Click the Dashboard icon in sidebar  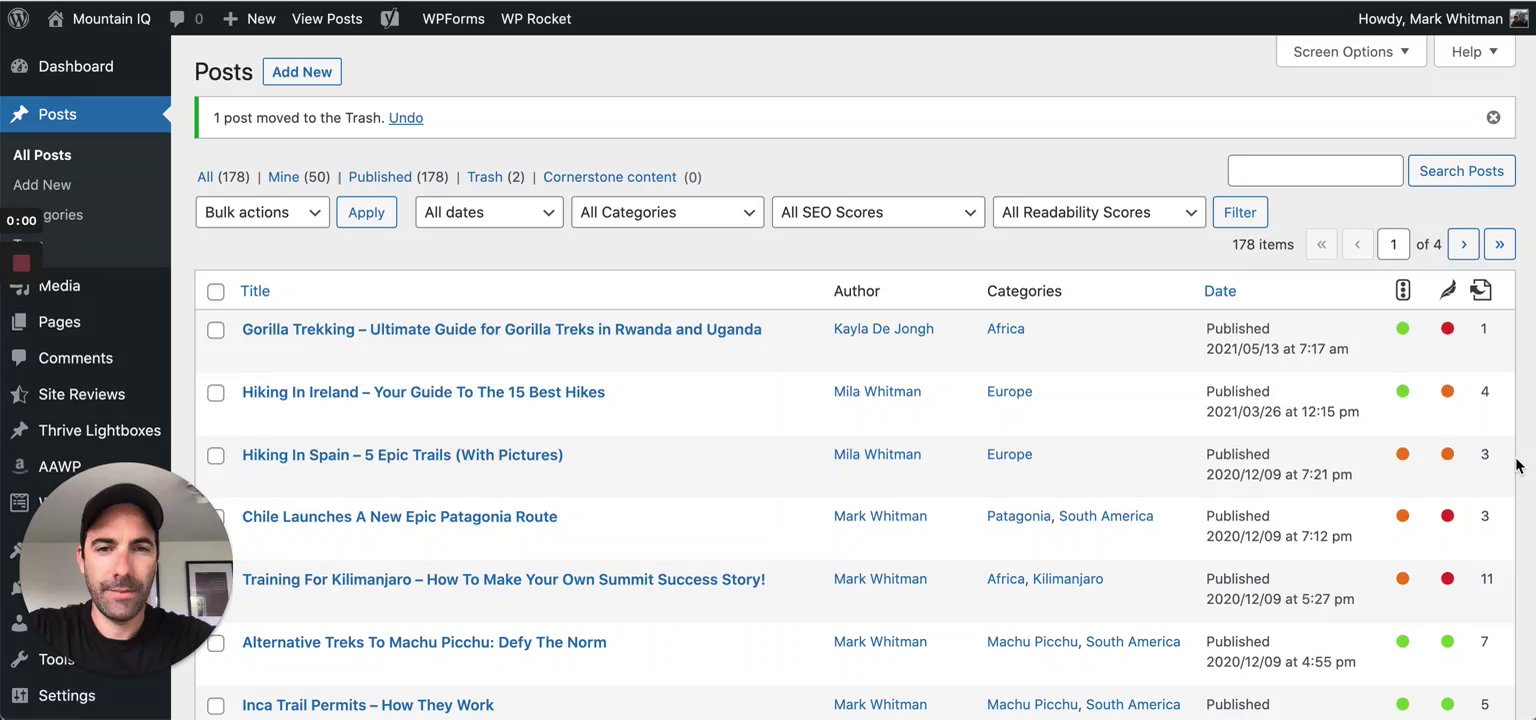click(x=19, y=66)
